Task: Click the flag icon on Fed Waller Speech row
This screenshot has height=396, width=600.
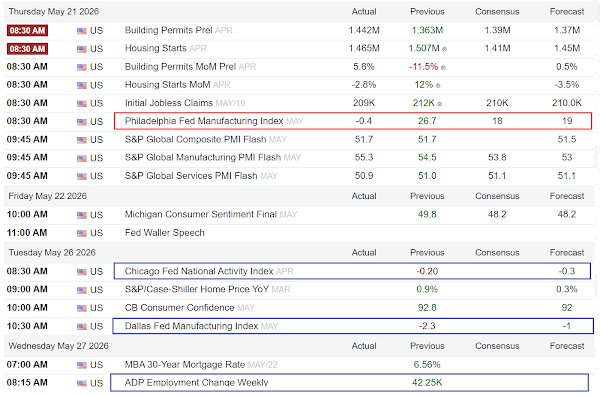Action: pos(82,233)
